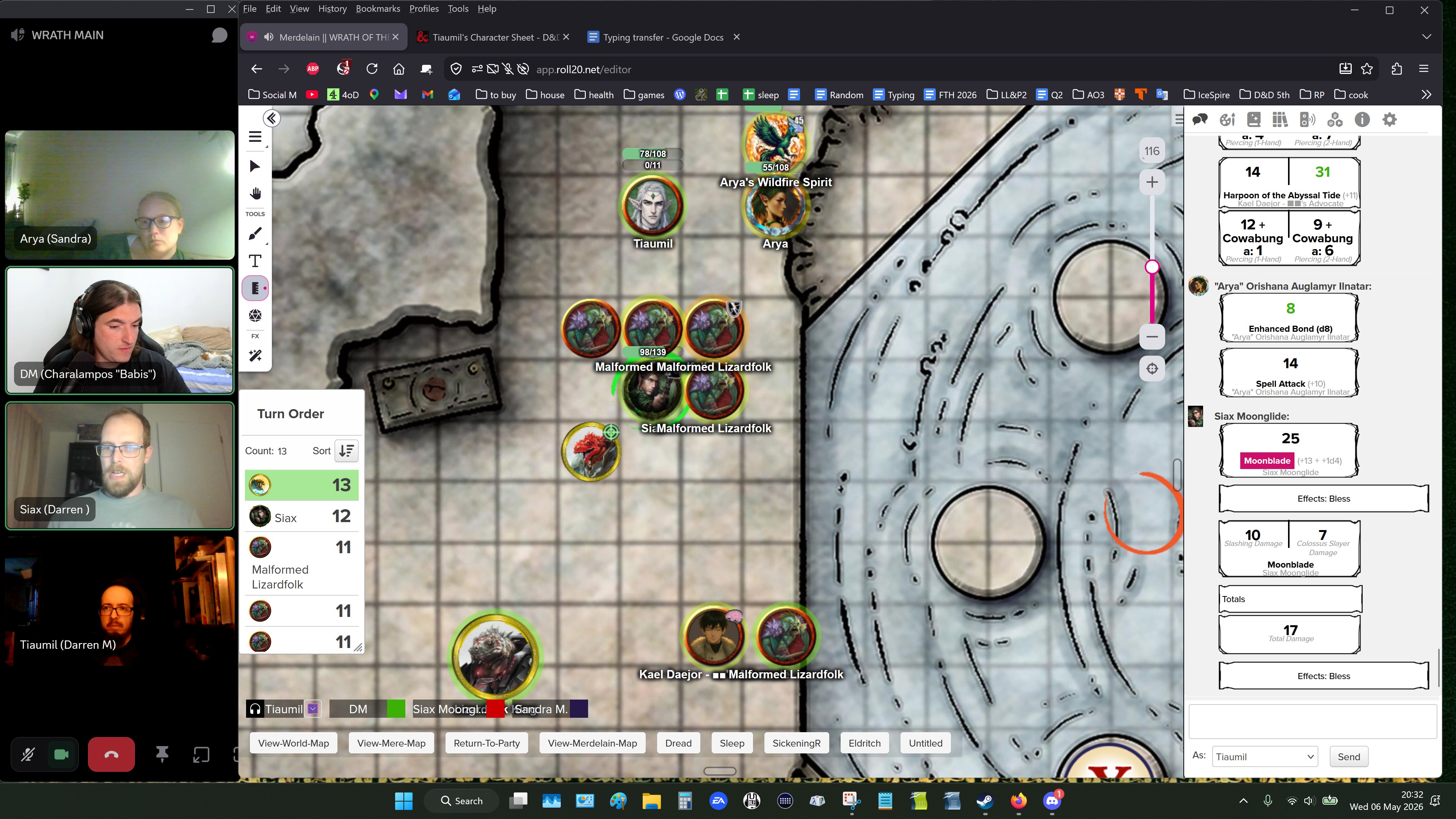
Task: Open the Firefox Downloads panel
Action: point(1345,69)
